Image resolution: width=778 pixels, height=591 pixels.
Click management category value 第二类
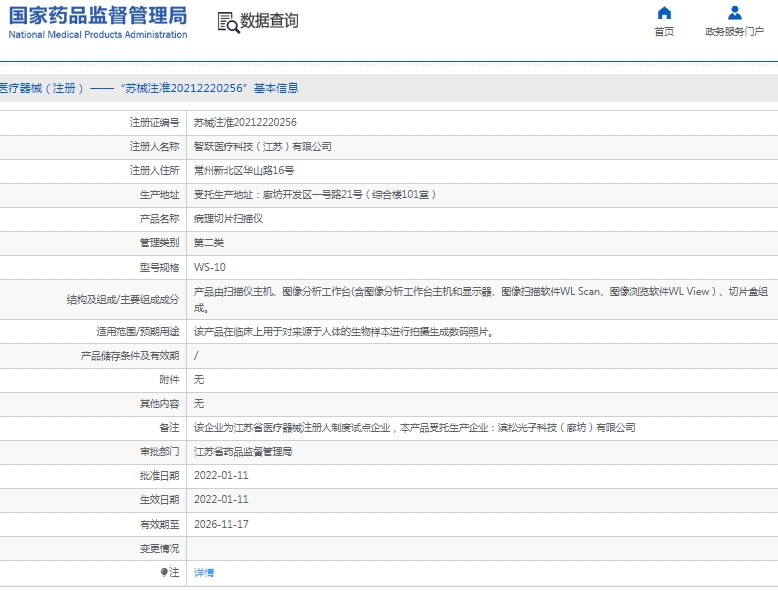coord(209,243)
